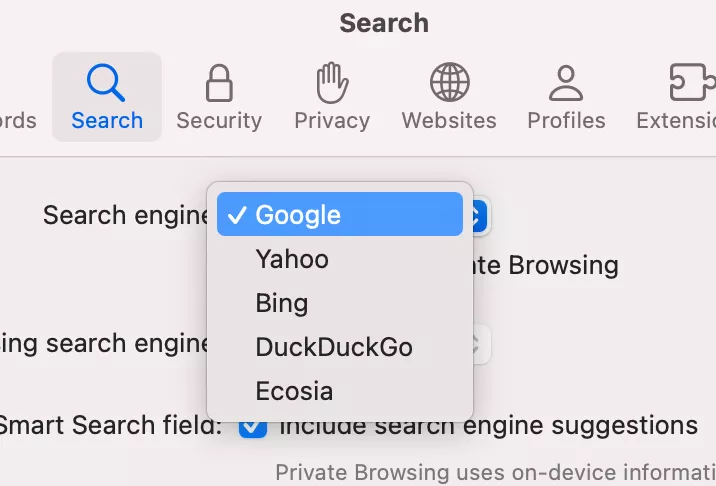Screen dimensions: 716x486
Task: Click the checkmark beside Google
Action: pos(237,215)
